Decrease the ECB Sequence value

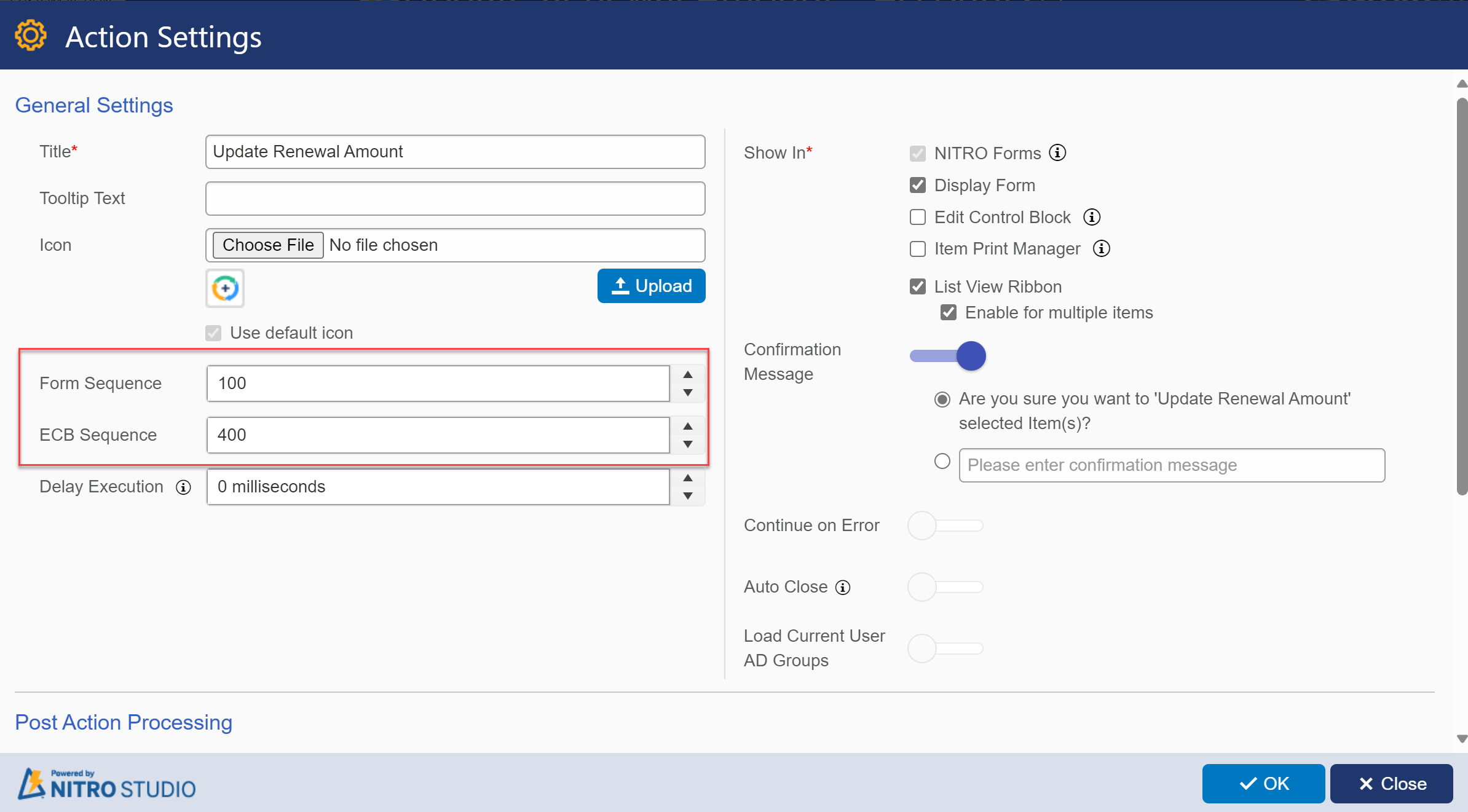688,444
